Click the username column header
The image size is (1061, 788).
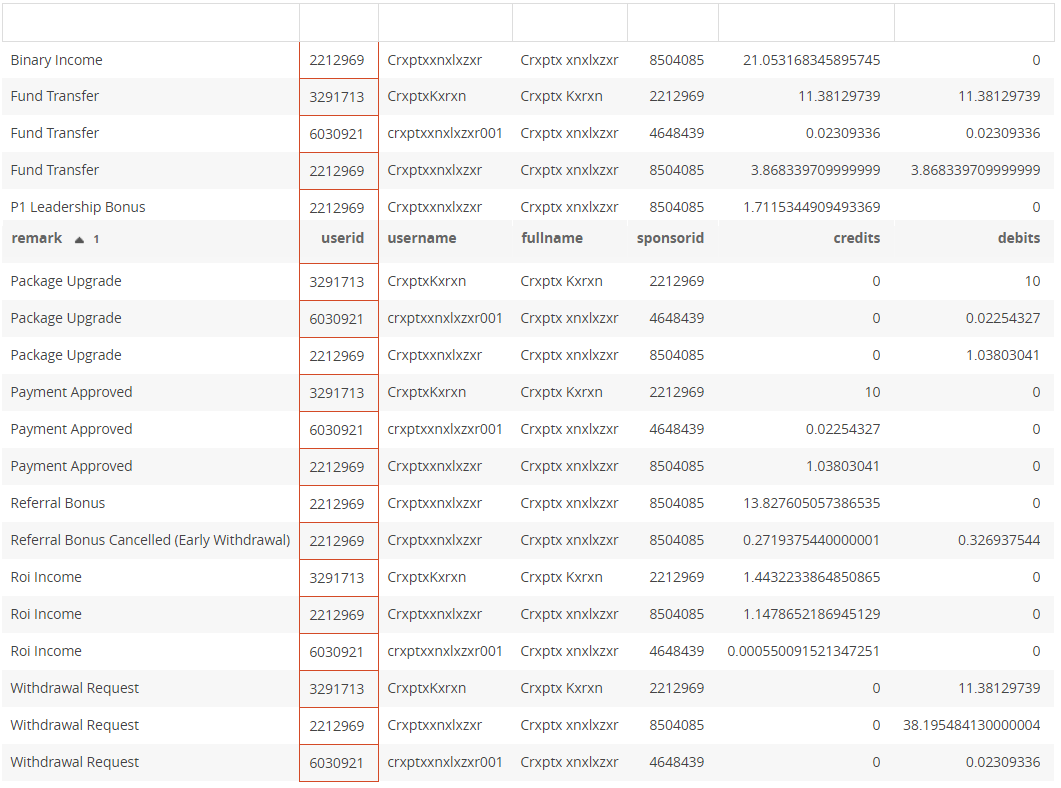click(422, 238)
